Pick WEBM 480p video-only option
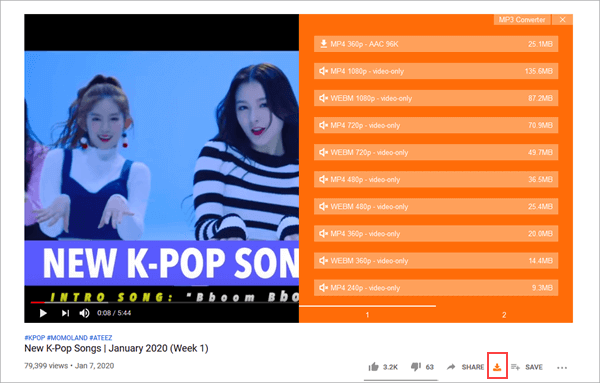The height and width of the screenshot is (383, 600). point(436,207)
